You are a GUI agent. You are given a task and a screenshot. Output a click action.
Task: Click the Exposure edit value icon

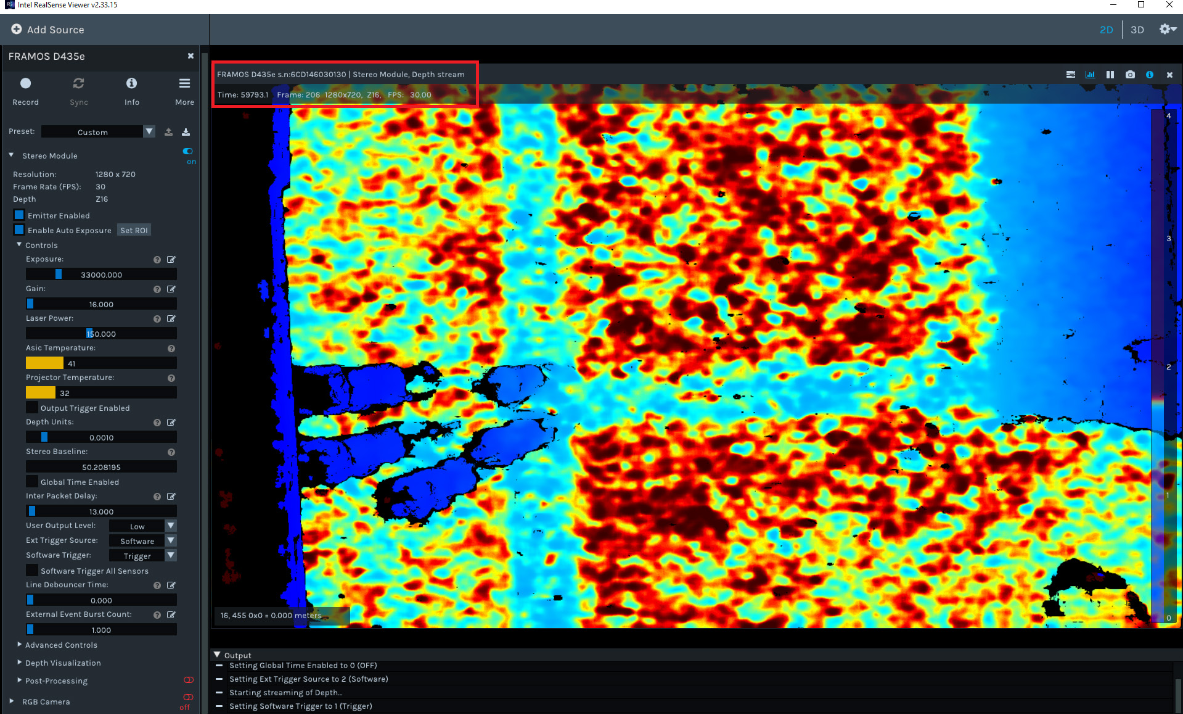click(171, 259)
